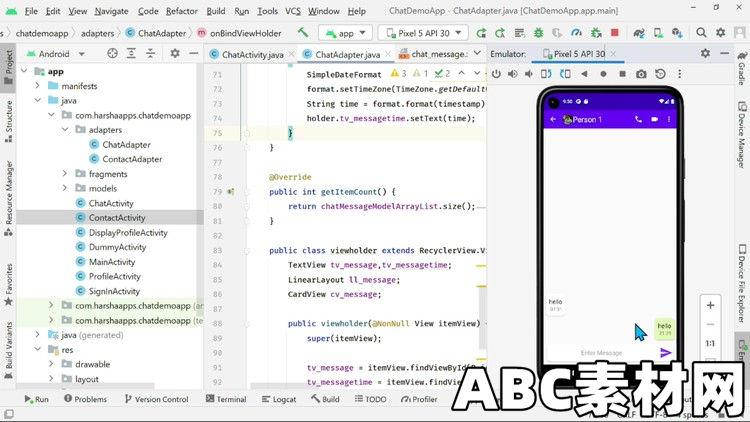Screen dimensions: 750x422
Task: Select Pixel 5 API 30 emulator tab
Action: pyautogui.click(x=579, y=54)
